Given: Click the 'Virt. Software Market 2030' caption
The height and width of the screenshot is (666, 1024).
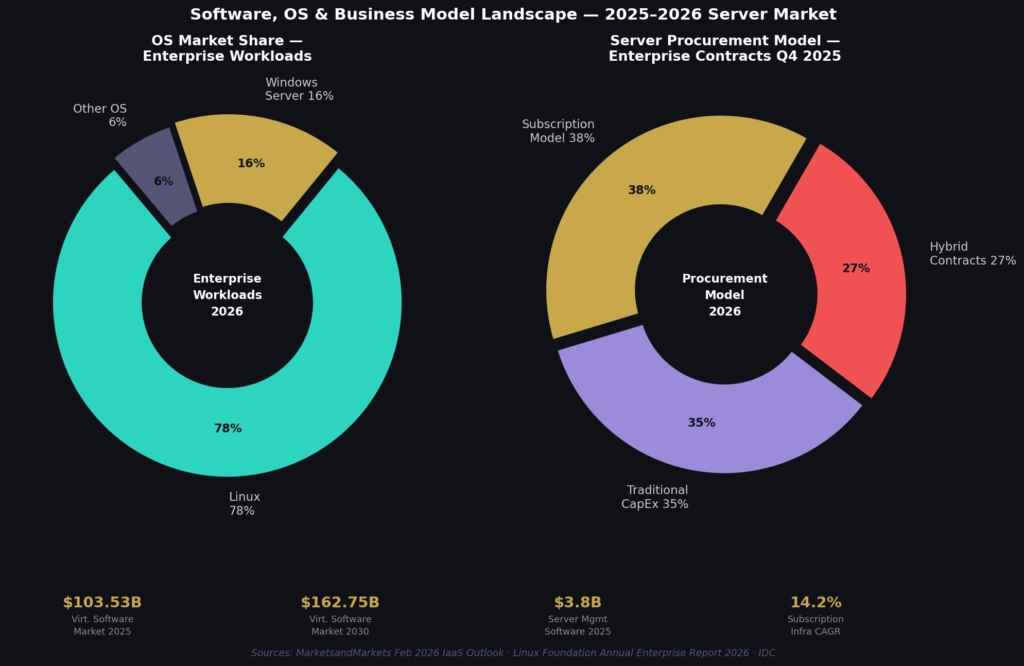Looking at the screenshot, I should (340, 625).
